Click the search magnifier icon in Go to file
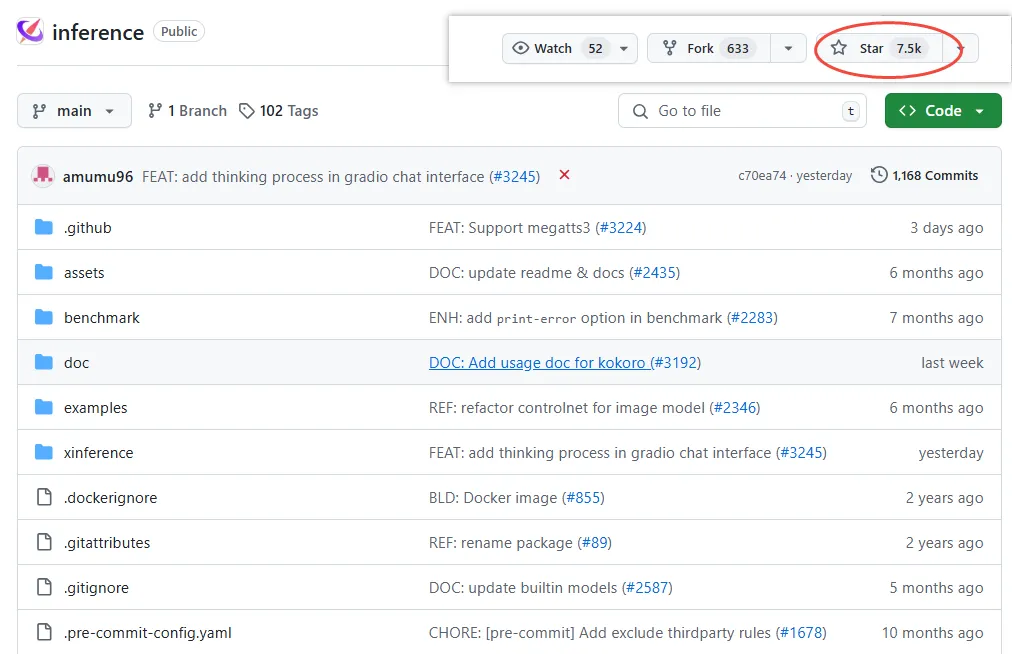 click(640, 111)
